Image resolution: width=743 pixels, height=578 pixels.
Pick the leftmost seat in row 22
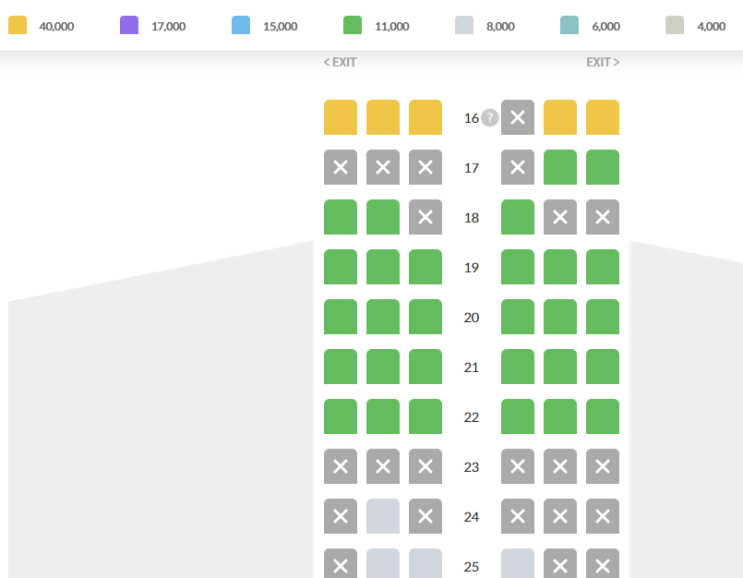340,417
